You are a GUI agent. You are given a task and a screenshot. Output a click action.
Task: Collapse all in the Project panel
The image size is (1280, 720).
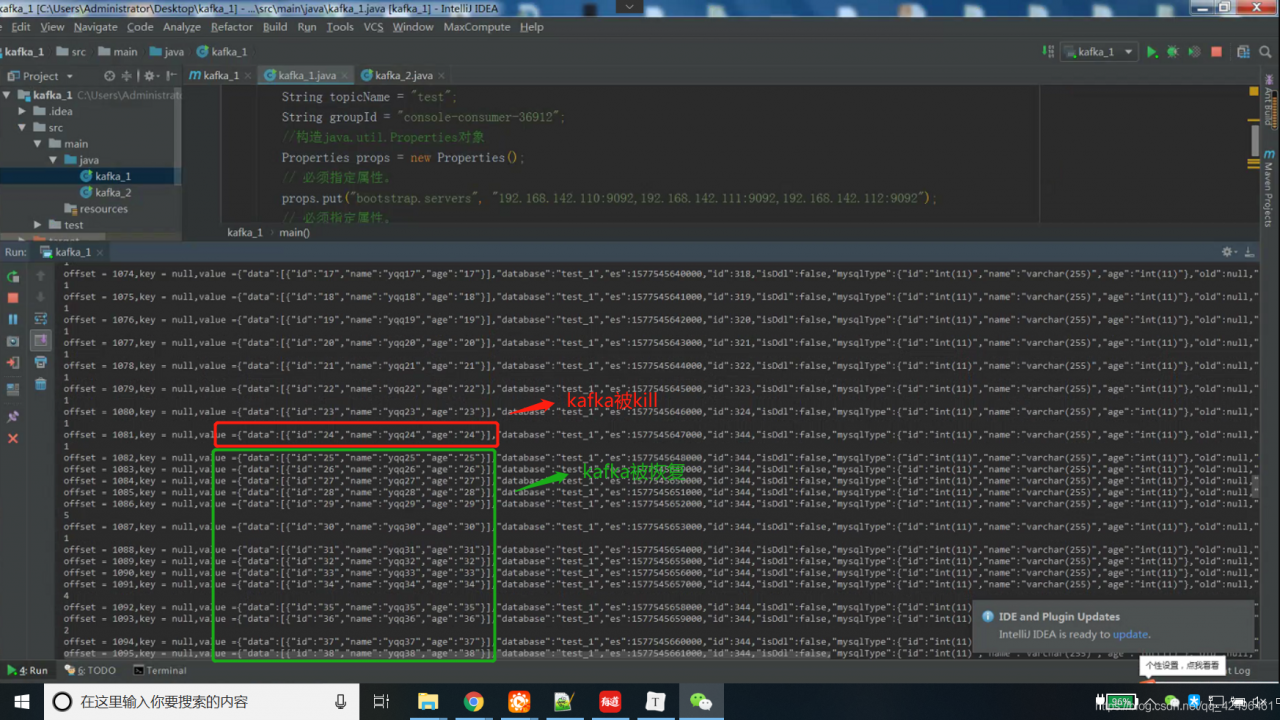[127, 76]
